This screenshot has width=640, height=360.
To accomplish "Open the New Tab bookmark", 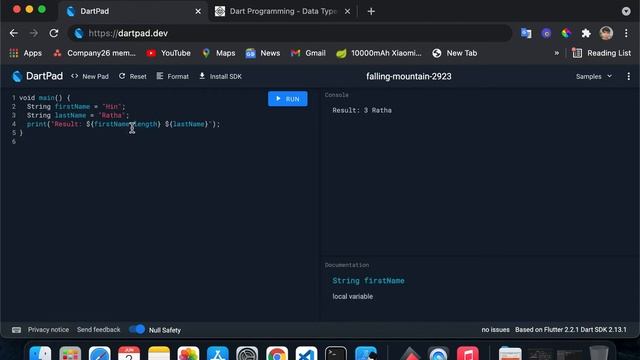I will pos(455,53).
